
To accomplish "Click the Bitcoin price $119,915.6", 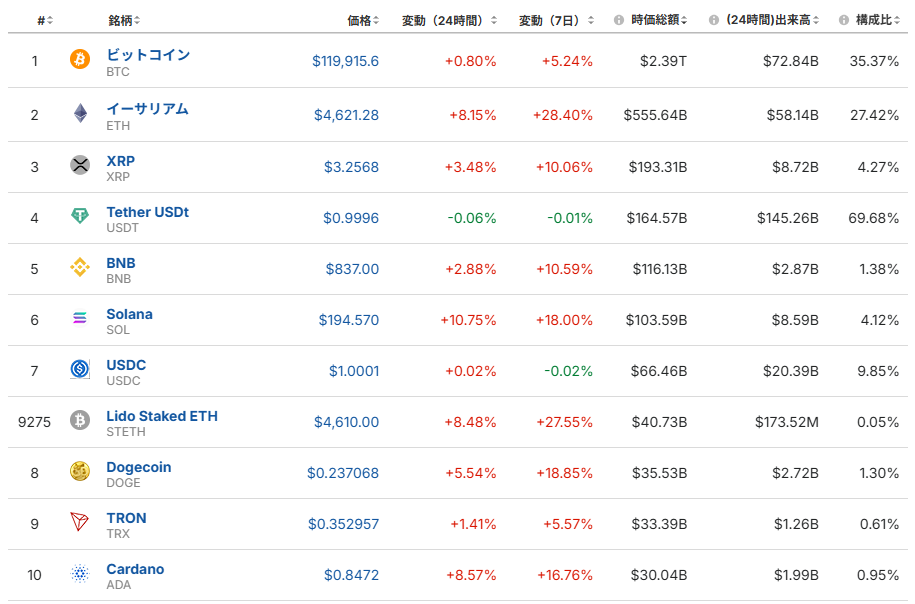I will (x=345, y=61).
